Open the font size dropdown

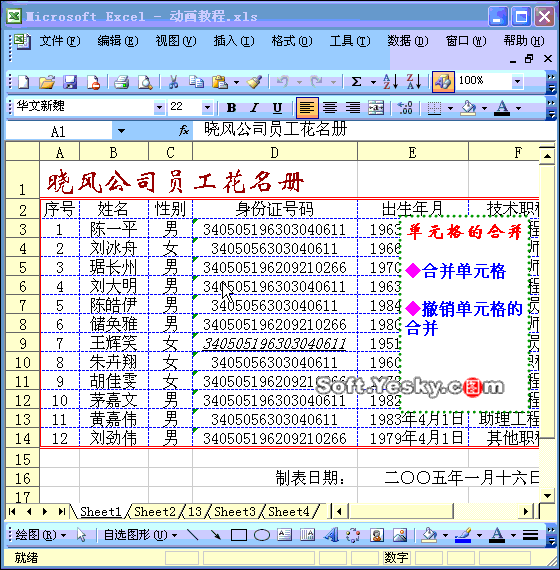pyautogui.click(x=207, y=108)
